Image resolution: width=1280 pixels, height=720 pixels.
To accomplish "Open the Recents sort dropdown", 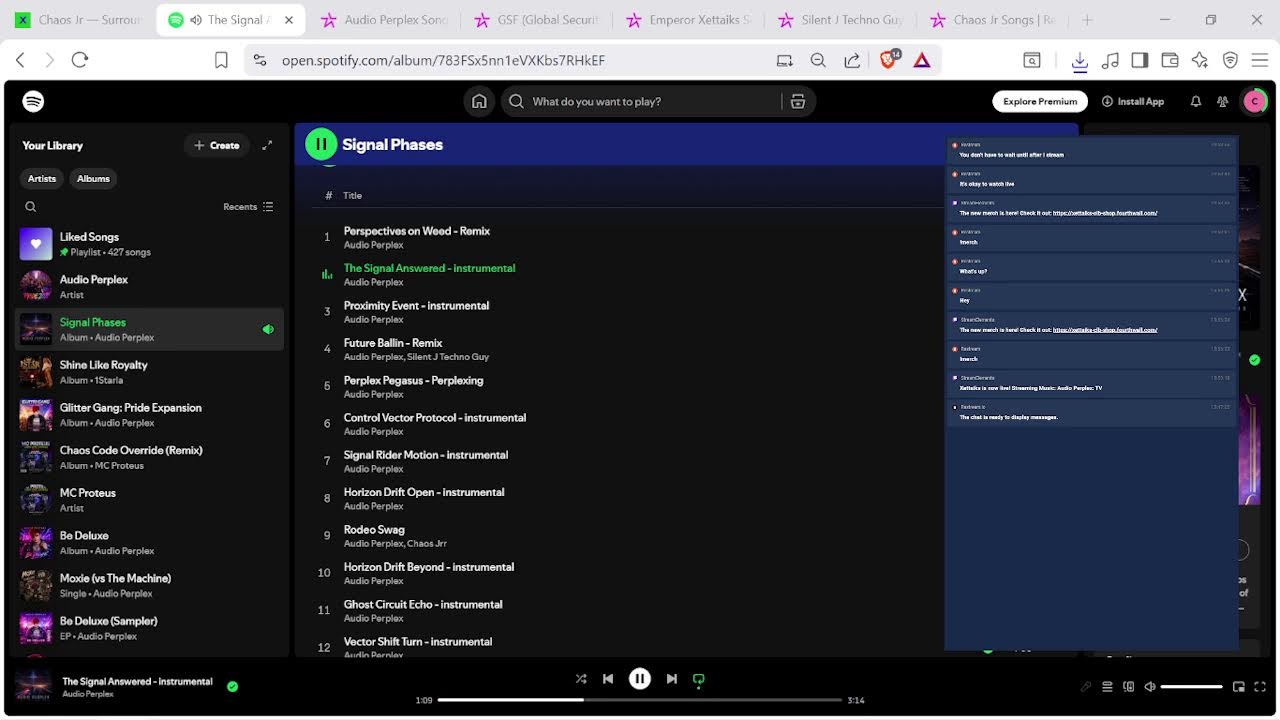I will click(x=248, y=207).
